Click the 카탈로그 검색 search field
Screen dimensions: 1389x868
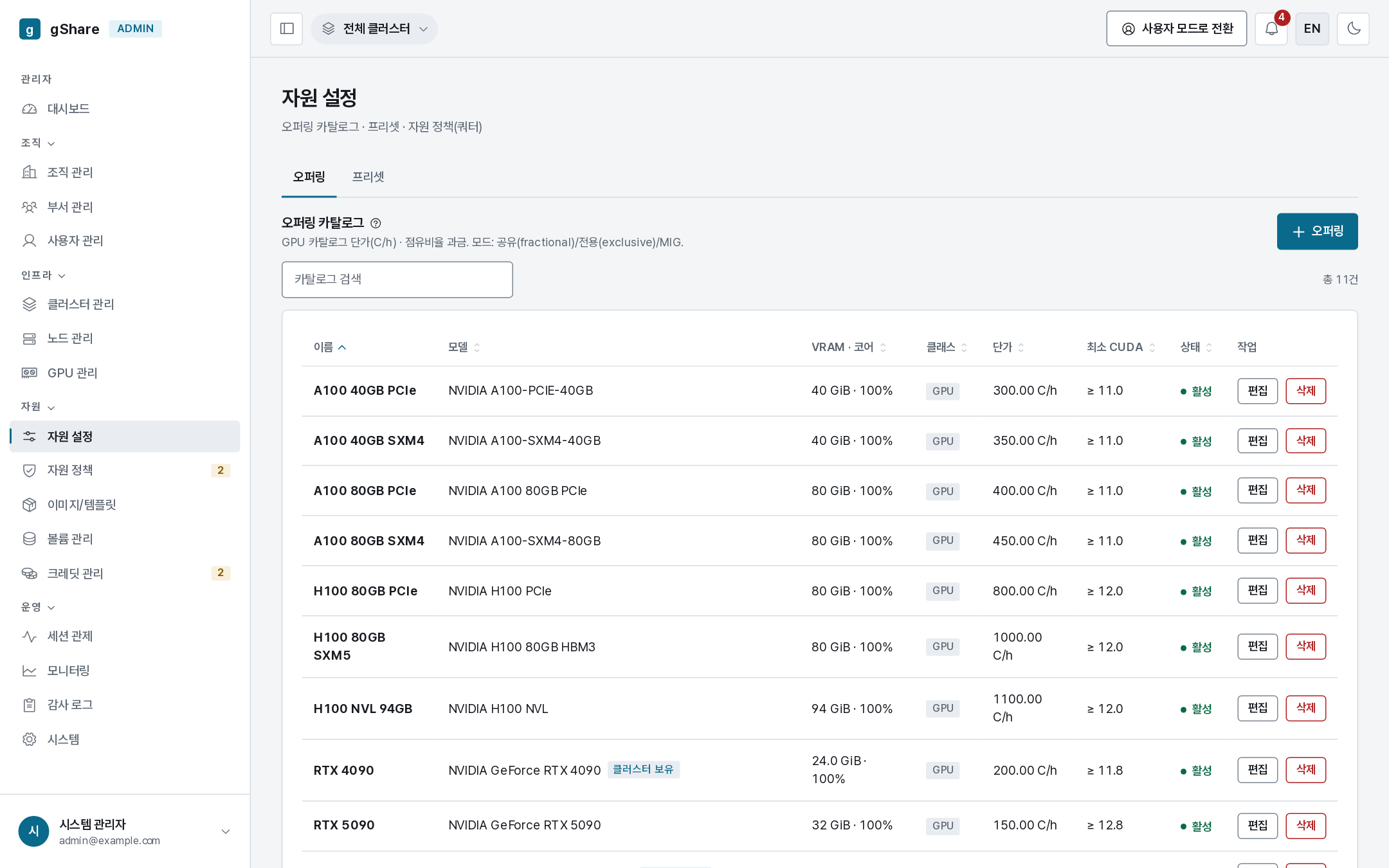[397, 280]
